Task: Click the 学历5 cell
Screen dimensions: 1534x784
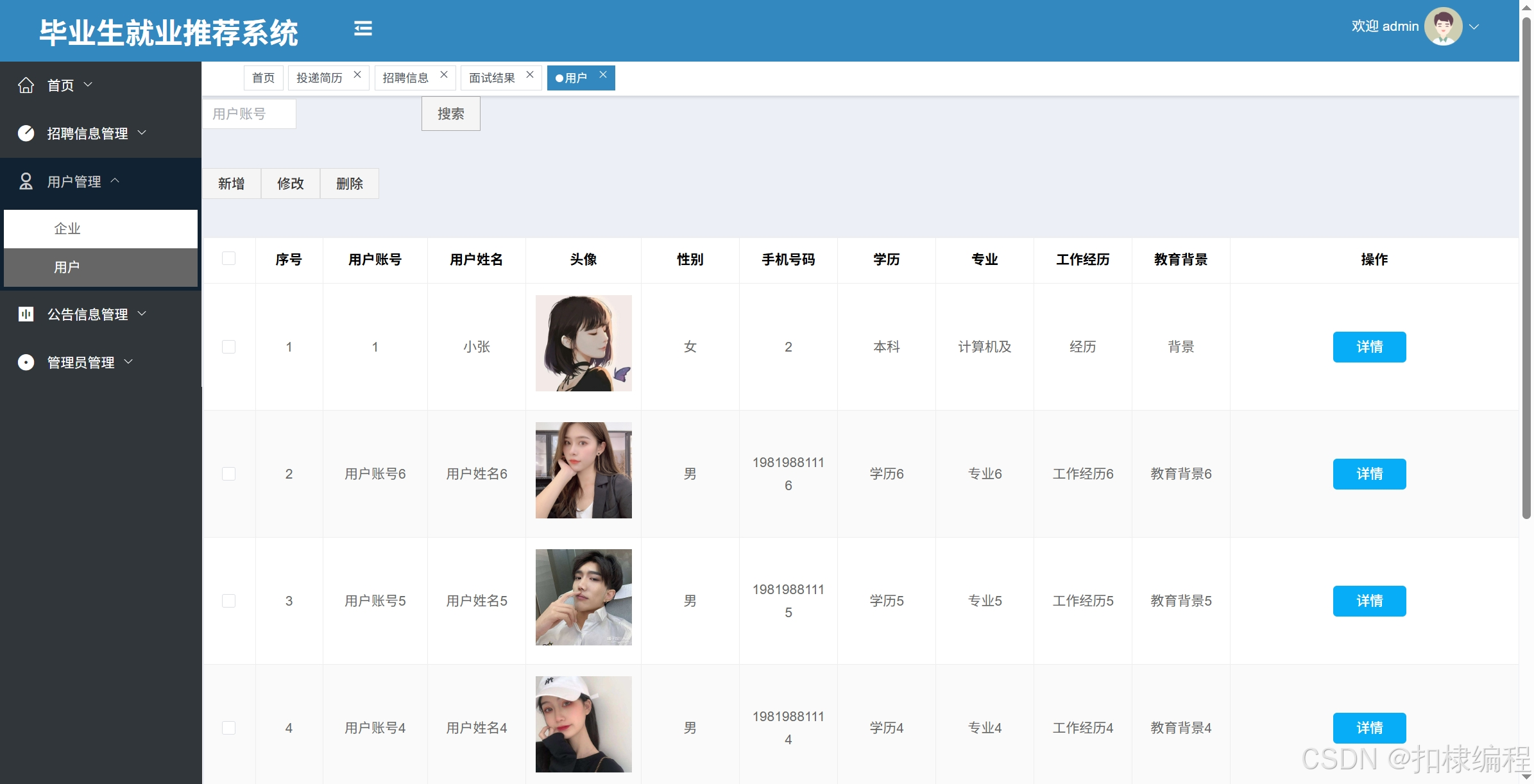Action: coord(886,601)
